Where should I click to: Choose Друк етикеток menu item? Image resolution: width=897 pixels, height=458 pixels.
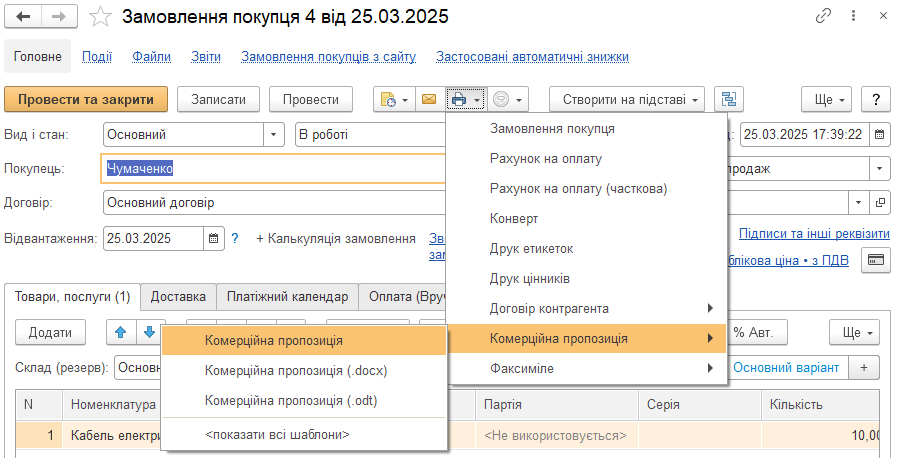coord(586,249)
